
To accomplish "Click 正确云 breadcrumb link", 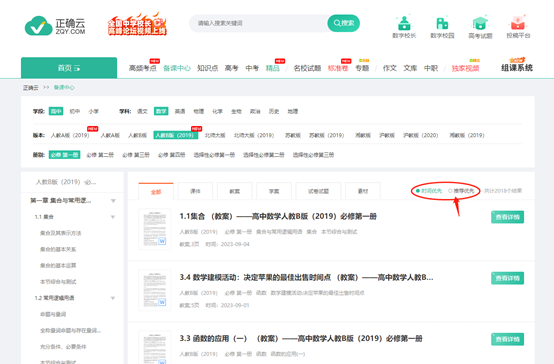I will pyautogui.click(x=30, y=88).
